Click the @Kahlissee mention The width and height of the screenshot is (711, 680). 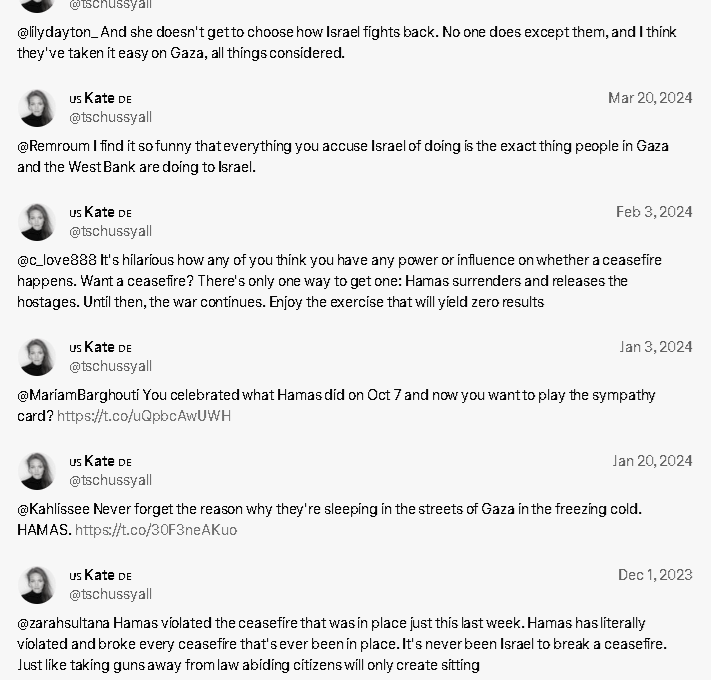(54, 509)
